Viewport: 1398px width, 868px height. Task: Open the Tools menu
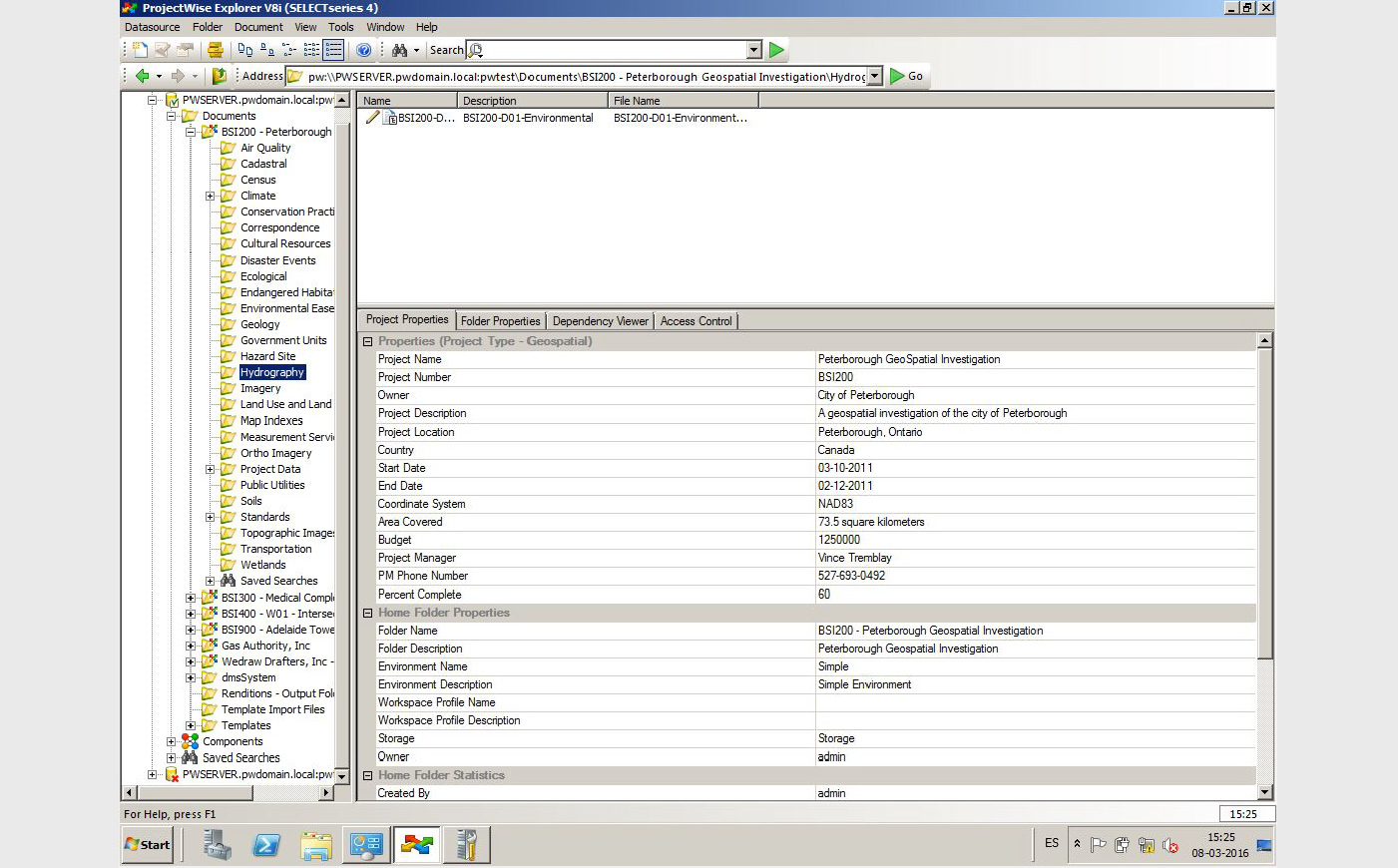coord(341,27)
